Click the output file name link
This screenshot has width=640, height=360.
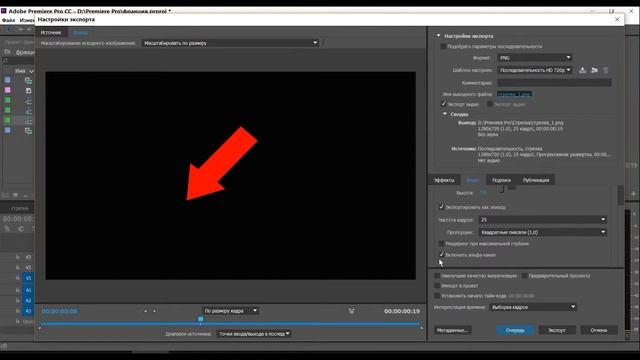click(x=514, y=94)
